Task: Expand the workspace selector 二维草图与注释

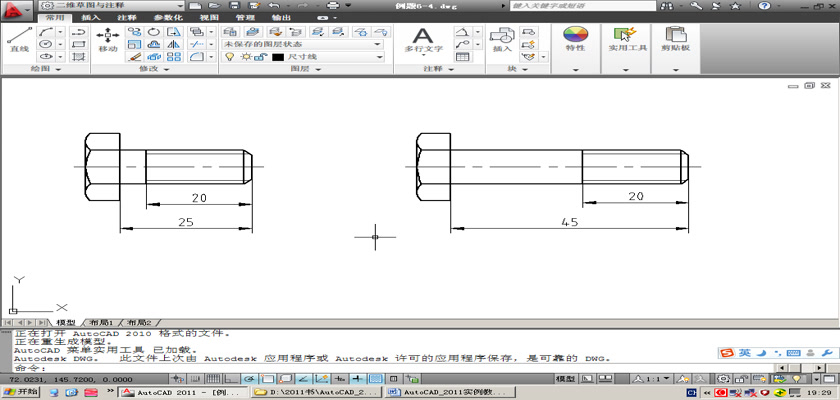Action: (x=108, y=6)
